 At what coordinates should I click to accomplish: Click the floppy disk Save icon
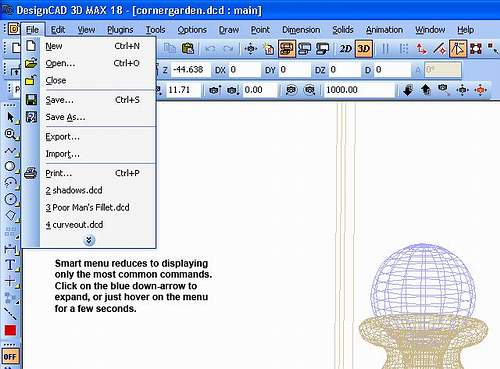coord(31,100)
